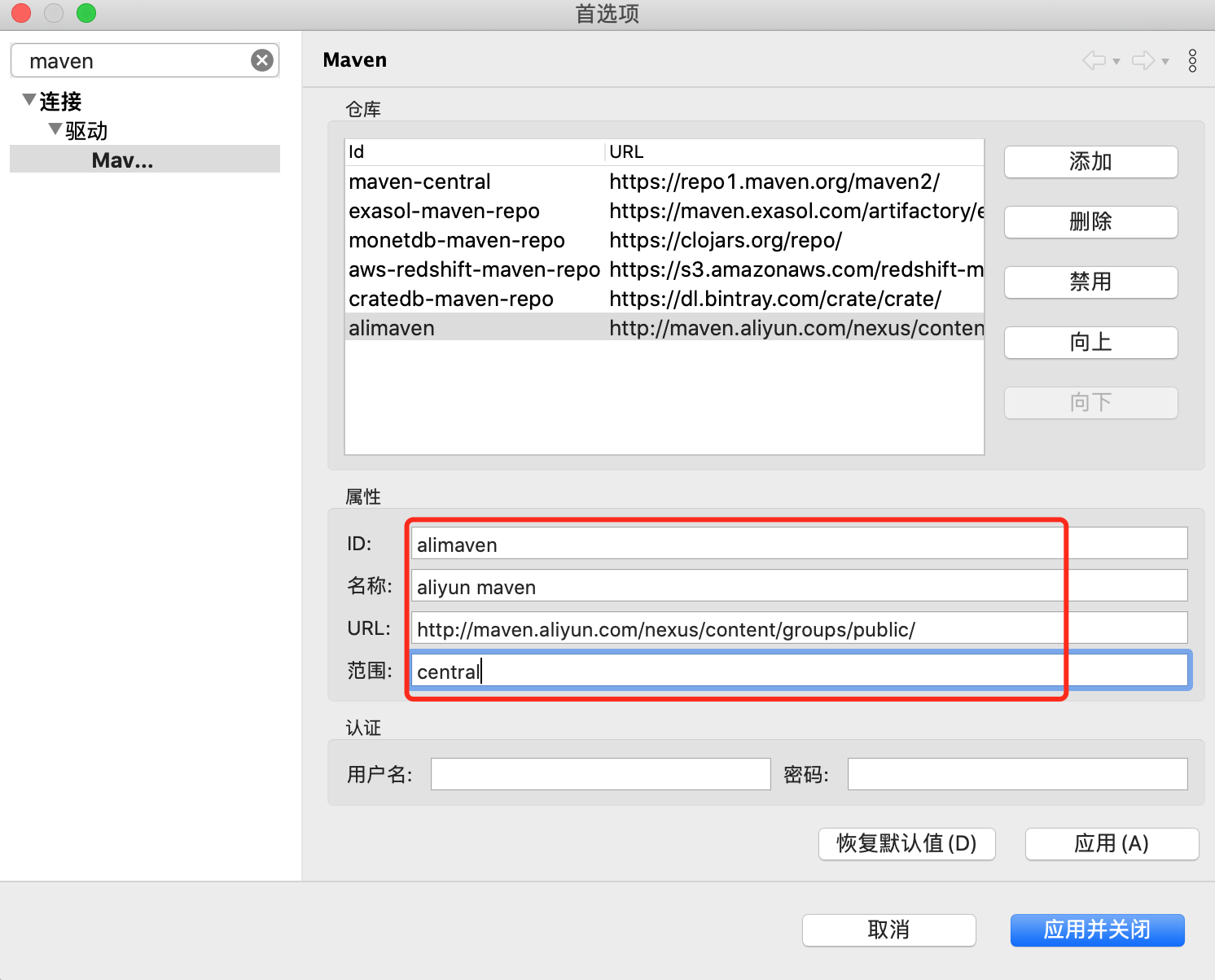Click the Id column header
This screenshot has height=980, width=1215.
coord(475,152)
